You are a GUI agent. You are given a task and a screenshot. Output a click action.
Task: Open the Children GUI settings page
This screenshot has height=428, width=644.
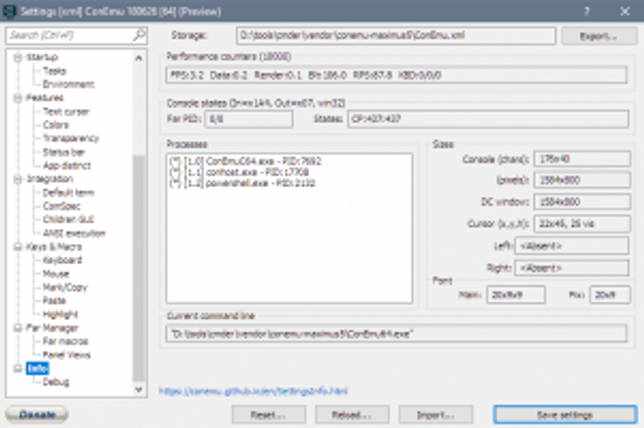[x=68, y=220]
